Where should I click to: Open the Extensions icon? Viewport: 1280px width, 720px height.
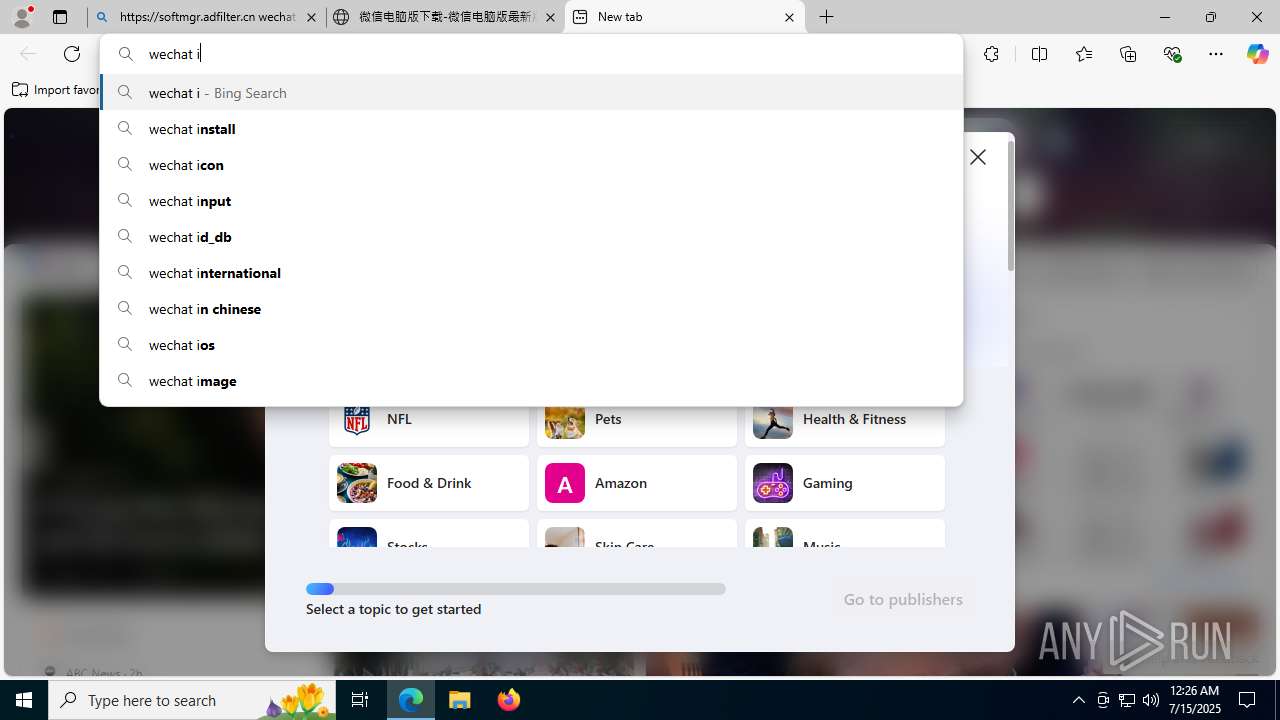point(991,54)
